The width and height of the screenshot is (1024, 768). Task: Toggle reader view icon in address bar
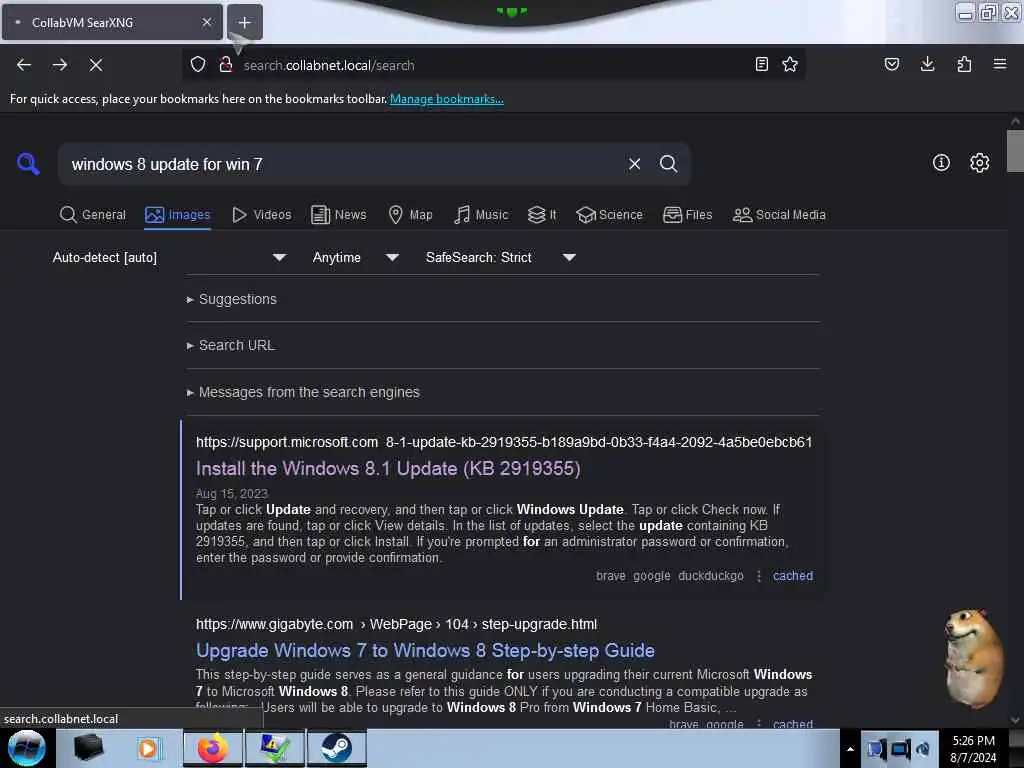click(761, 64)
